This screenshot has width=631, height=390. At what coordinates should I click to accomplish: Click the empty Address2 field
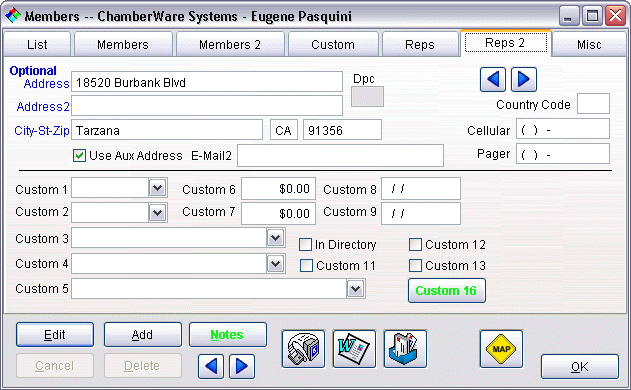tap(207, 106)
